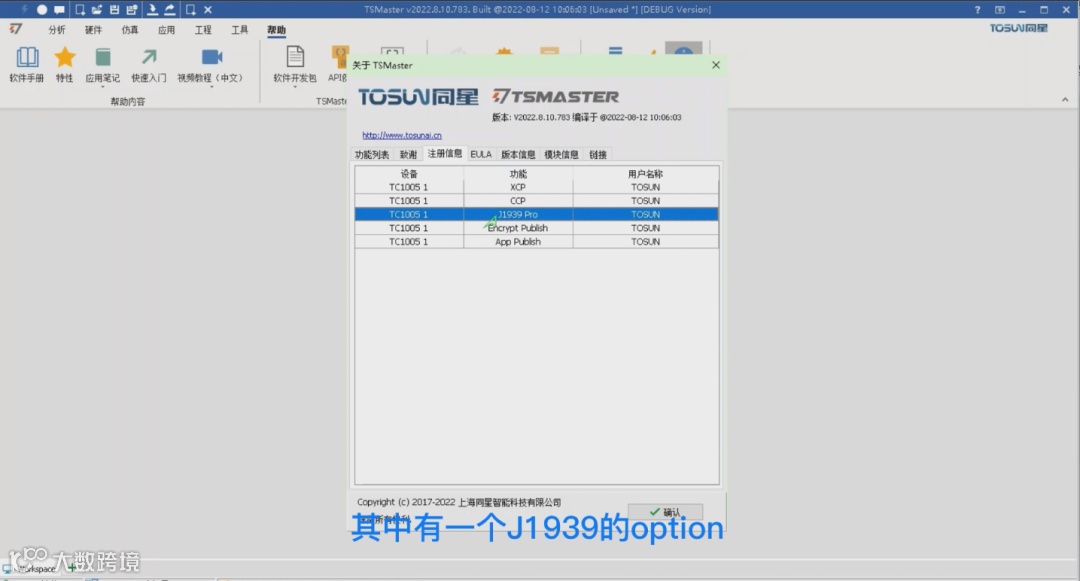Open the 应用 ribbon tab
Image resolution: width=1080 pixels, height=581 pixels.
[x=166, y=30]
